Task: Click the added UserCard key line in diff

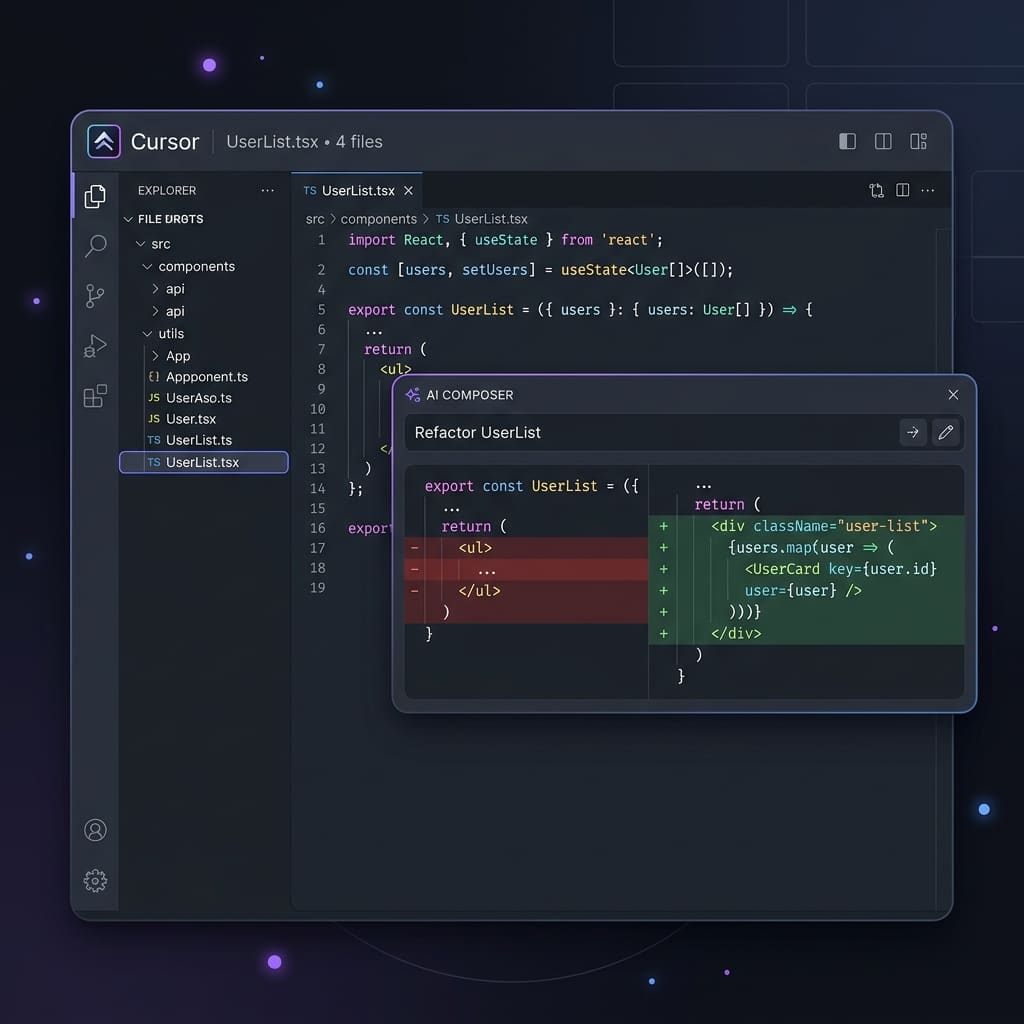Action: (x=807, y=569)
